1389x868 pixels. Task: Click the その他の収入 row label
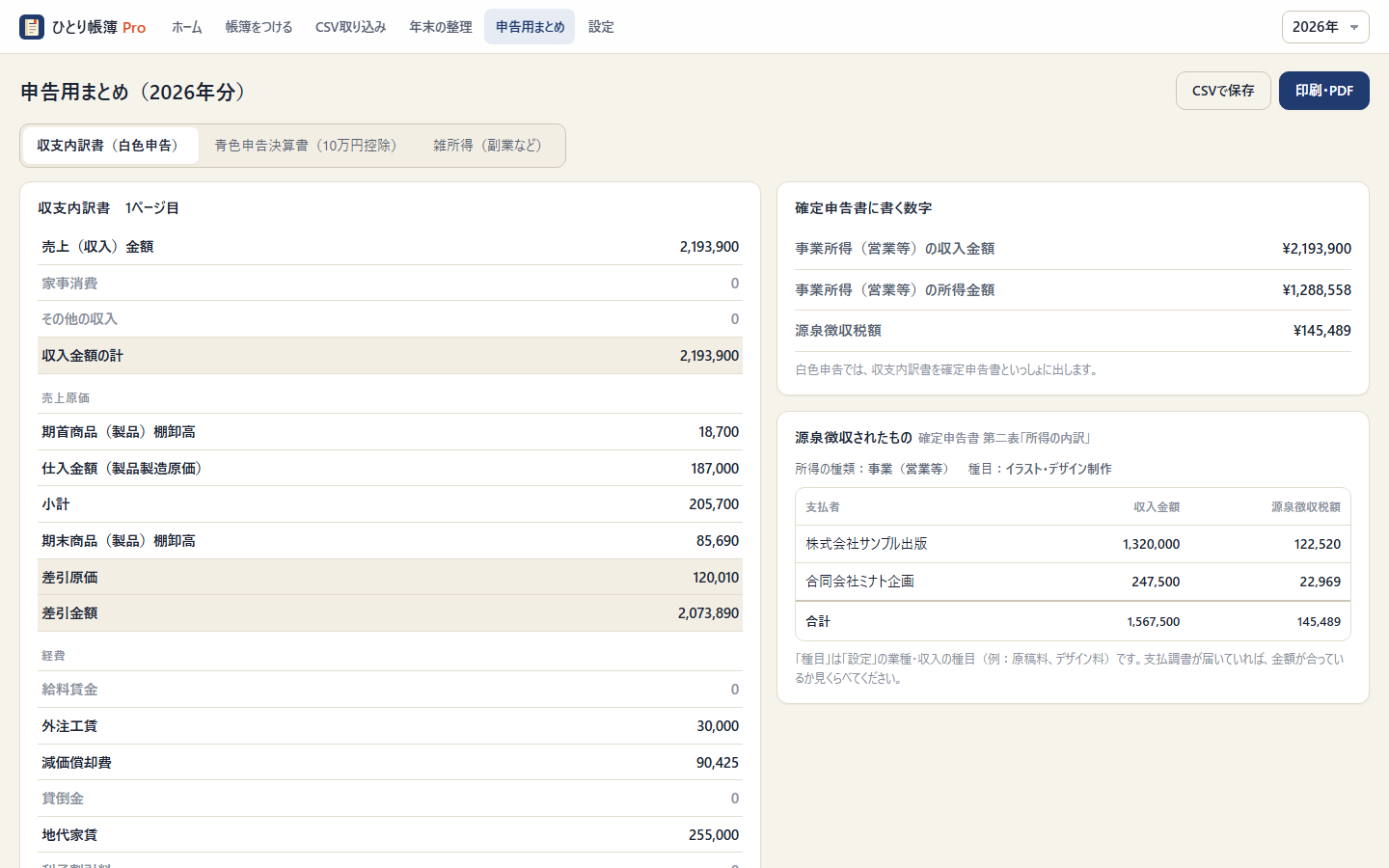[x=79, y=319]
